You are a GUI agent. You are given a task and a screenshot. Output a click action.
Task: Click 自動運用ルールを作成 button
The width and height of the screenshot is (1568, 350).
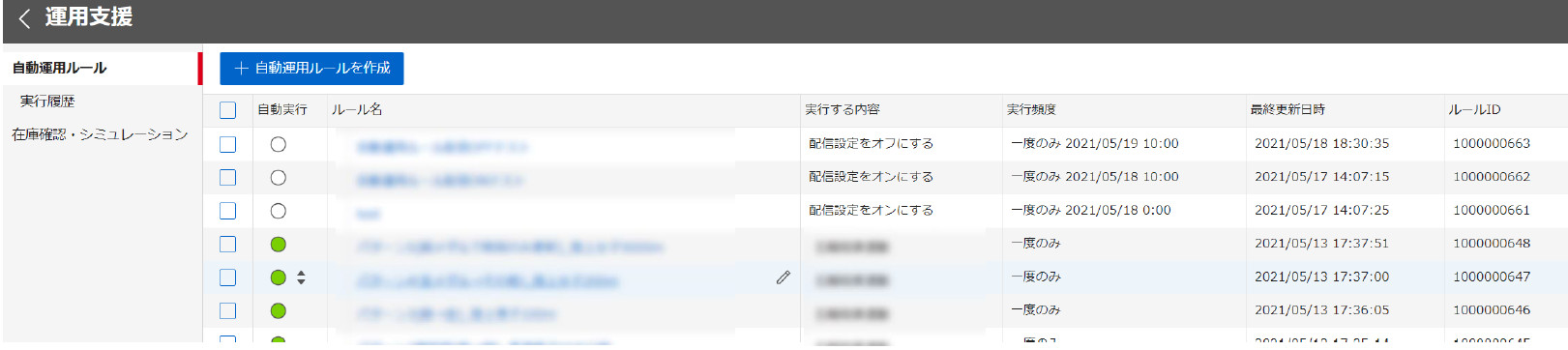311,69
